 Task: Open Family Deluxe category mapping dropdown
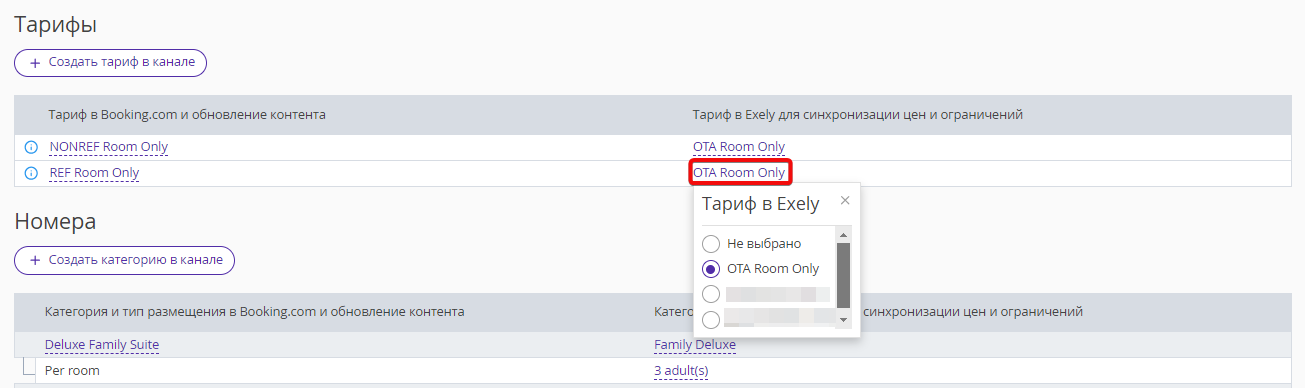coord(695,345)
